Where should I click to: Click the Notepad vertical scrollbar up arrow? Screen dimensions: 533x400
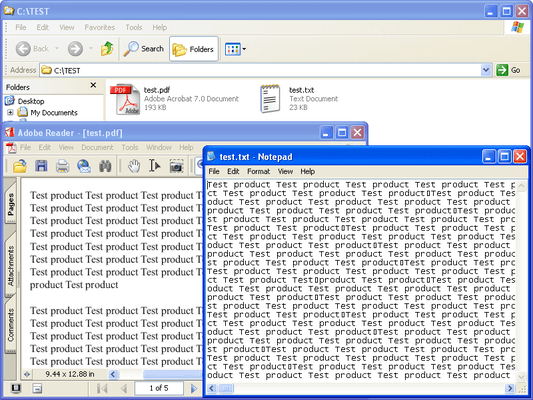521,186
